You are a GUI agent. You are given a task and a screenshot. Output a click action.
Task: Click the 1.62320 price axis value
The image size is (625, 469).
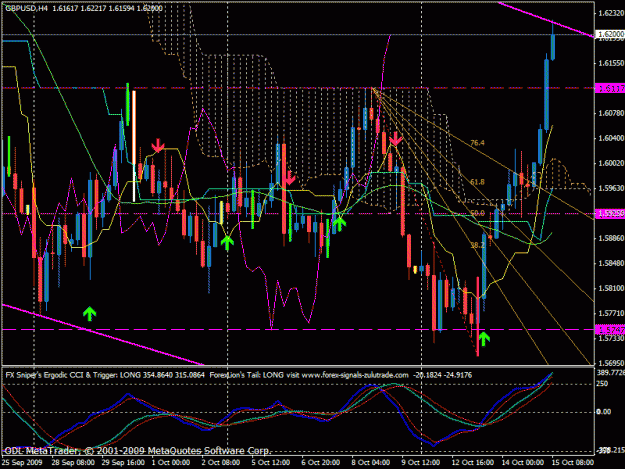coord(611,13)
